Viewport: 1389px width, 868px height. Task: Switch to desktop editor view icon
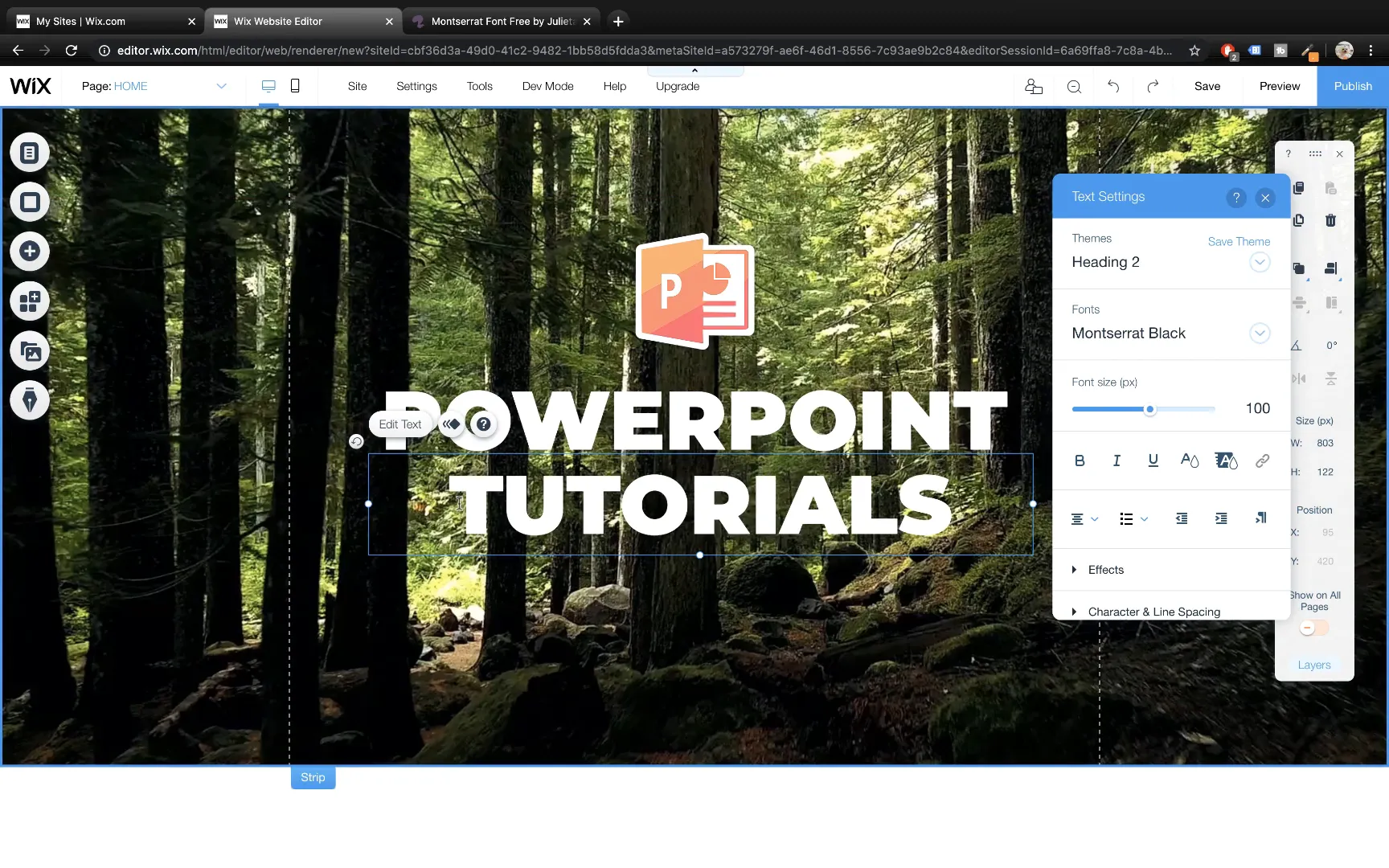tap(268, 86)
